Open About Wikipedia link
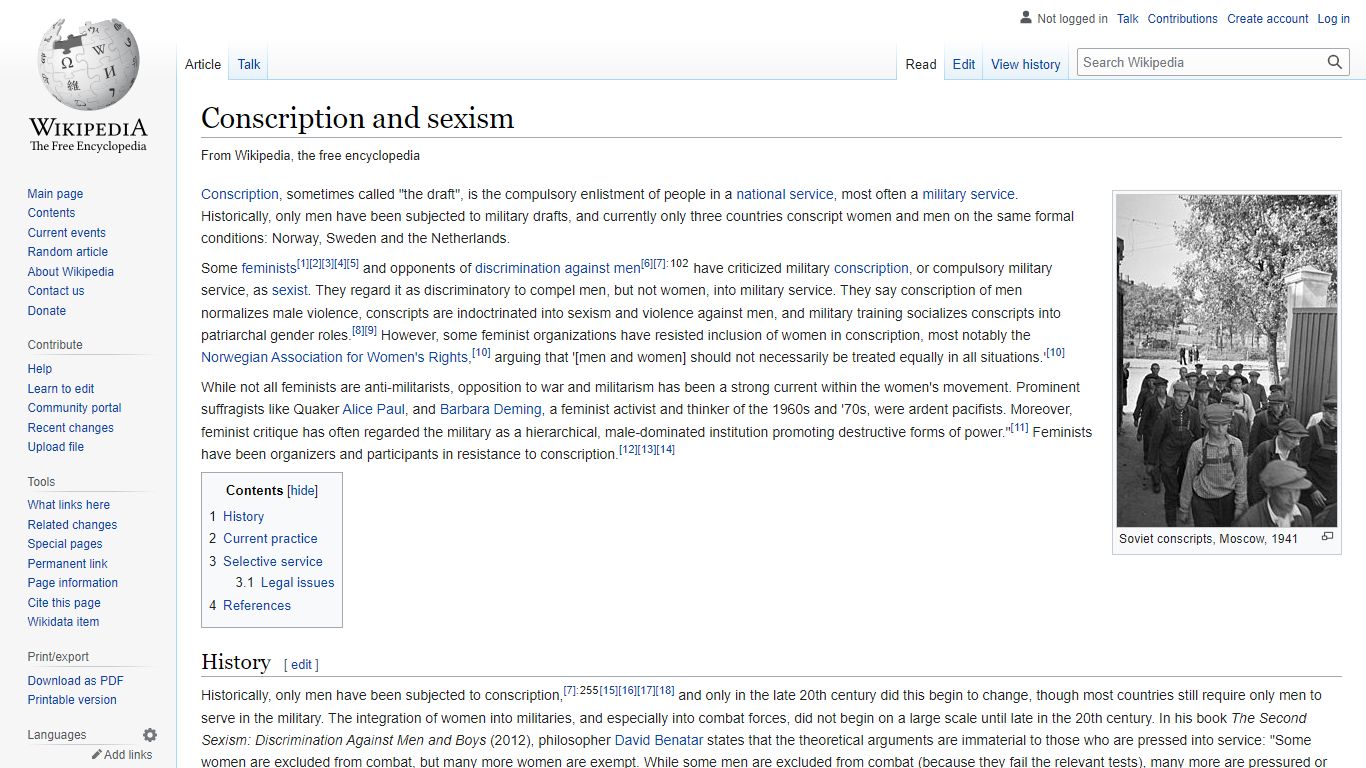Viewport: 1366px width, 768px height. point(70,272)
